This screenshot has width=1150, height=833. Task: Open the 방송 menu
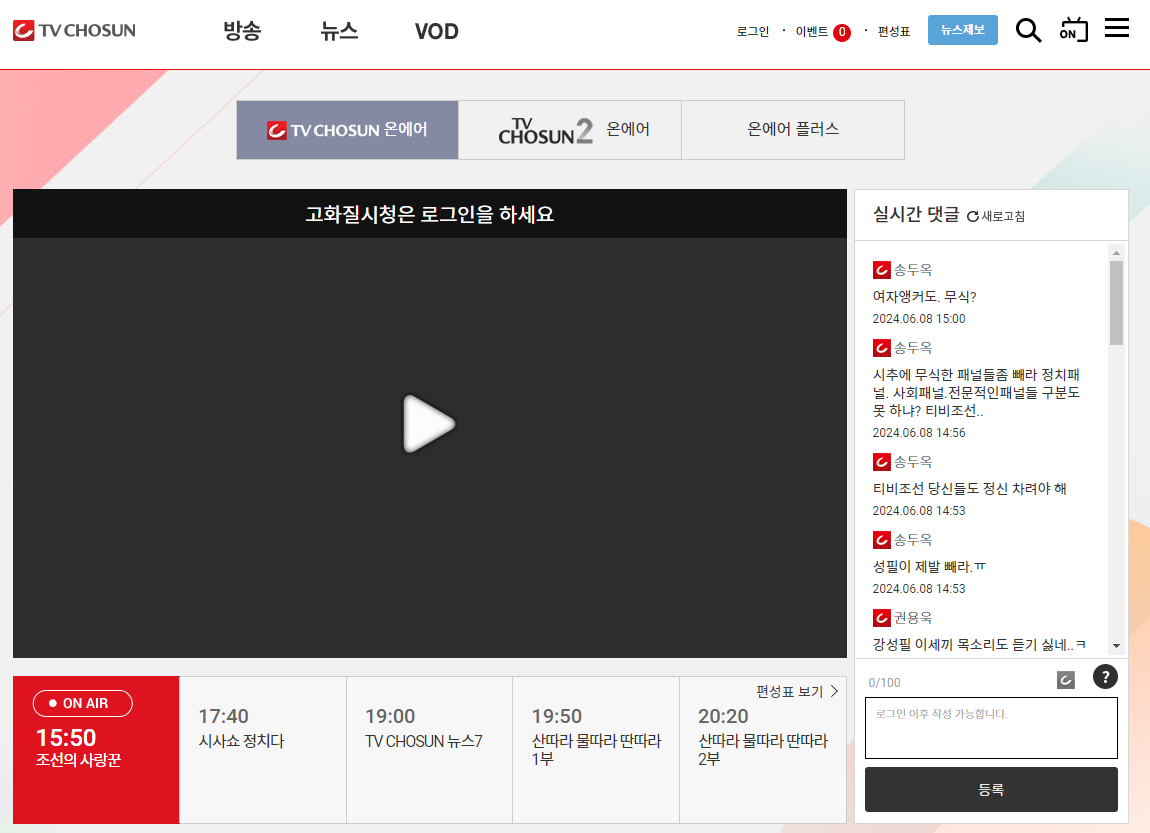coord(241,31)
